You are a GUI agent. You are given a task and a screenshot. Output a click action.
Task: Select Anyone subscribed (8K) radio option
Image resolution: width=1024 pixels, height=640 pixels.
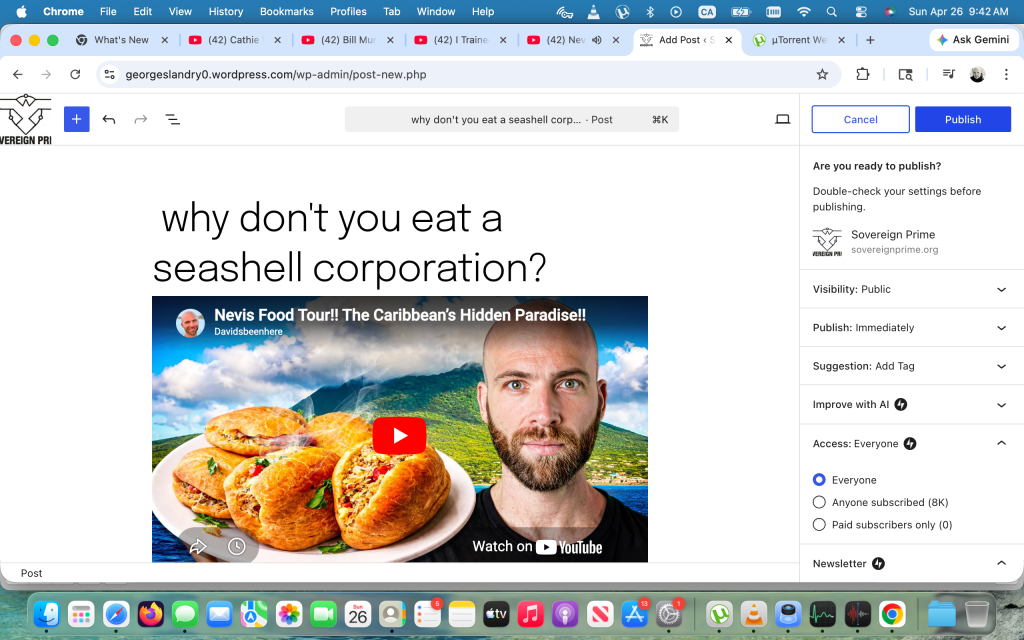pyautogui.click(x=820, y=502)
